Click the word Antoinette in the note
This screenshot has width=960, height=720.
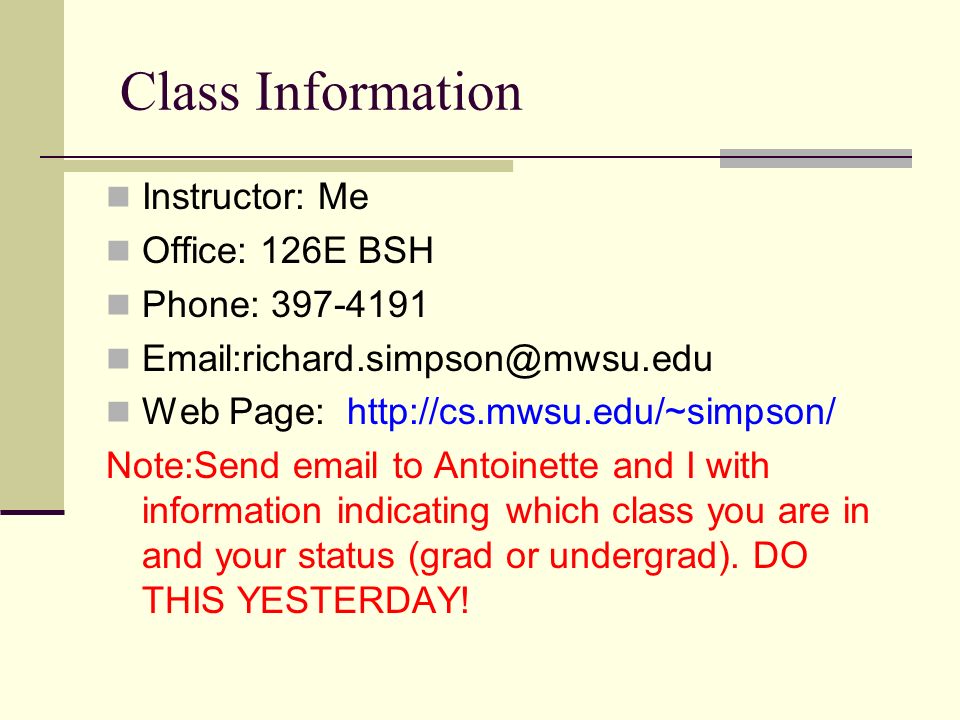[516, 465]
